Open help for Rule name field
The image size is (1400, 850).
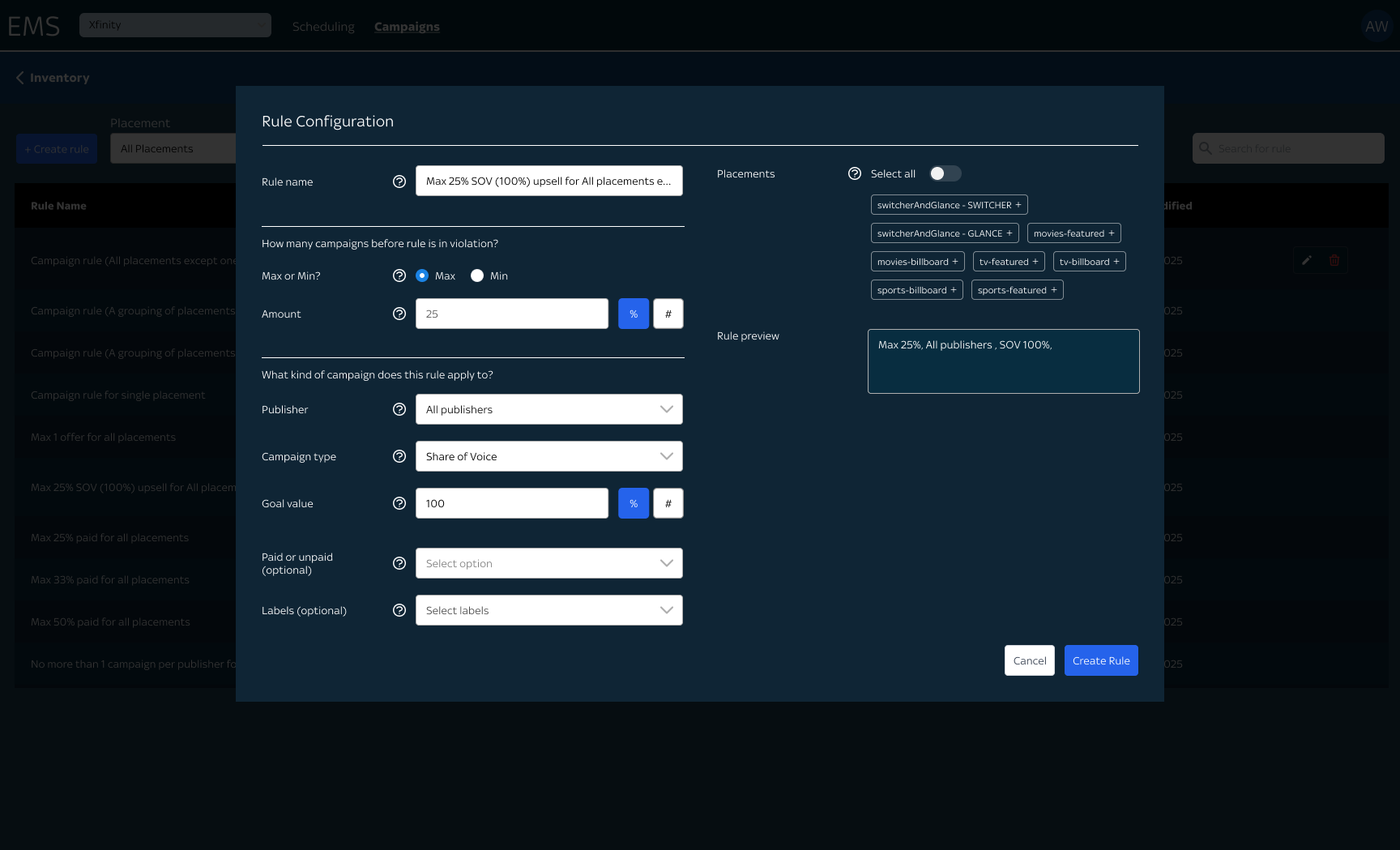coord(399,182)
